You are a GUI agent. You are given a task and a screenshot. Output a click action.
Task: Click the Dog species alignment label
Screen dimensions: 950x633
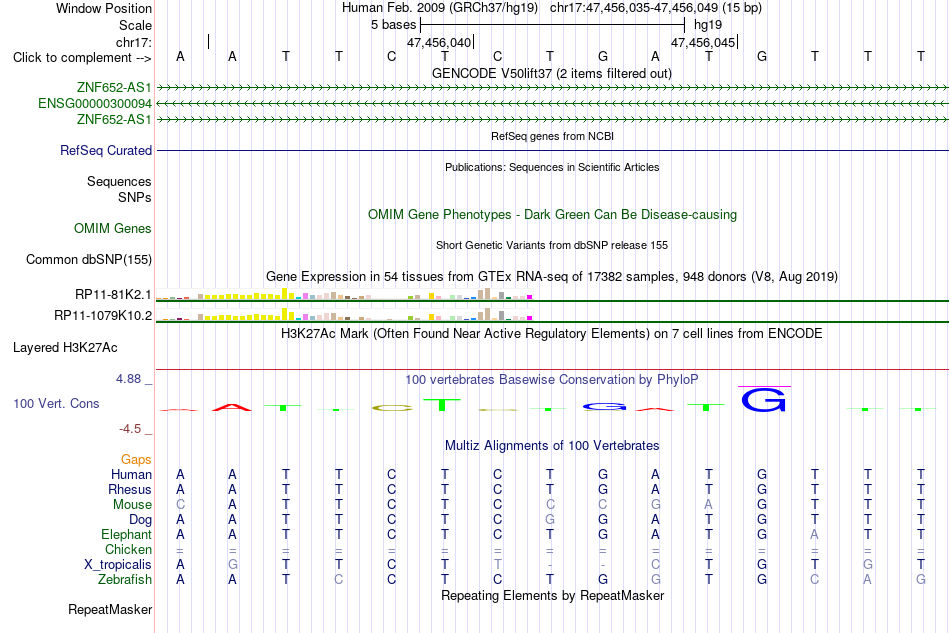click(140, 520)
